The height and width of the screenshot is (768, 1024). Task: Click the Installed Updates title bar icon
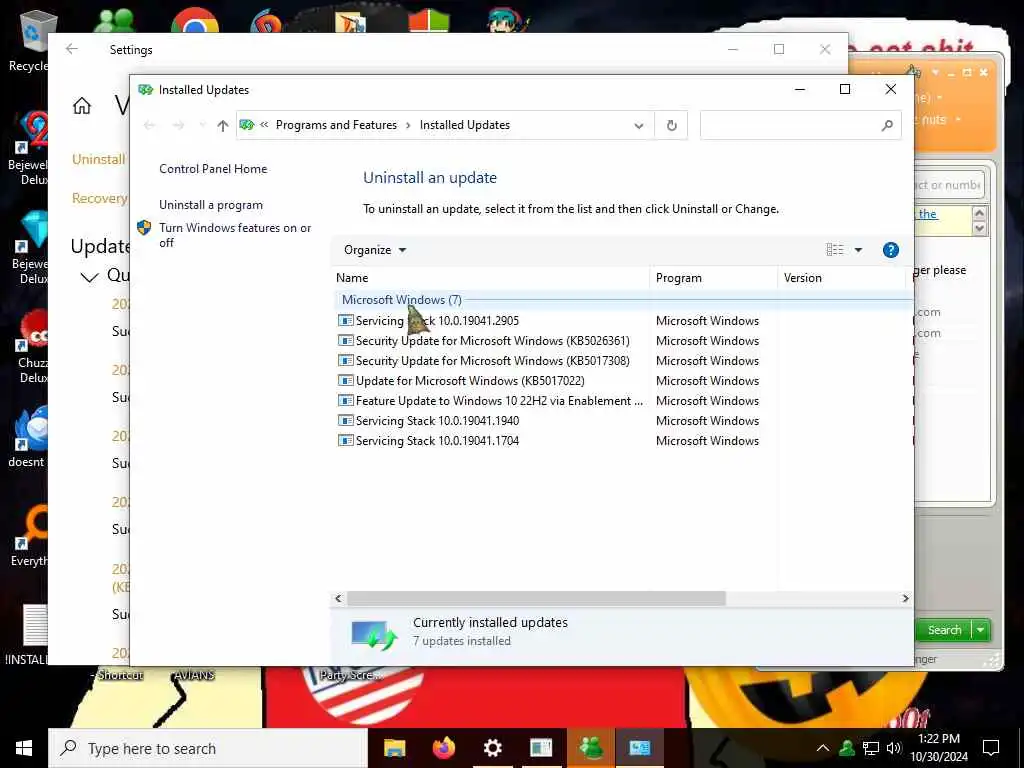click(x=146, y=89)
